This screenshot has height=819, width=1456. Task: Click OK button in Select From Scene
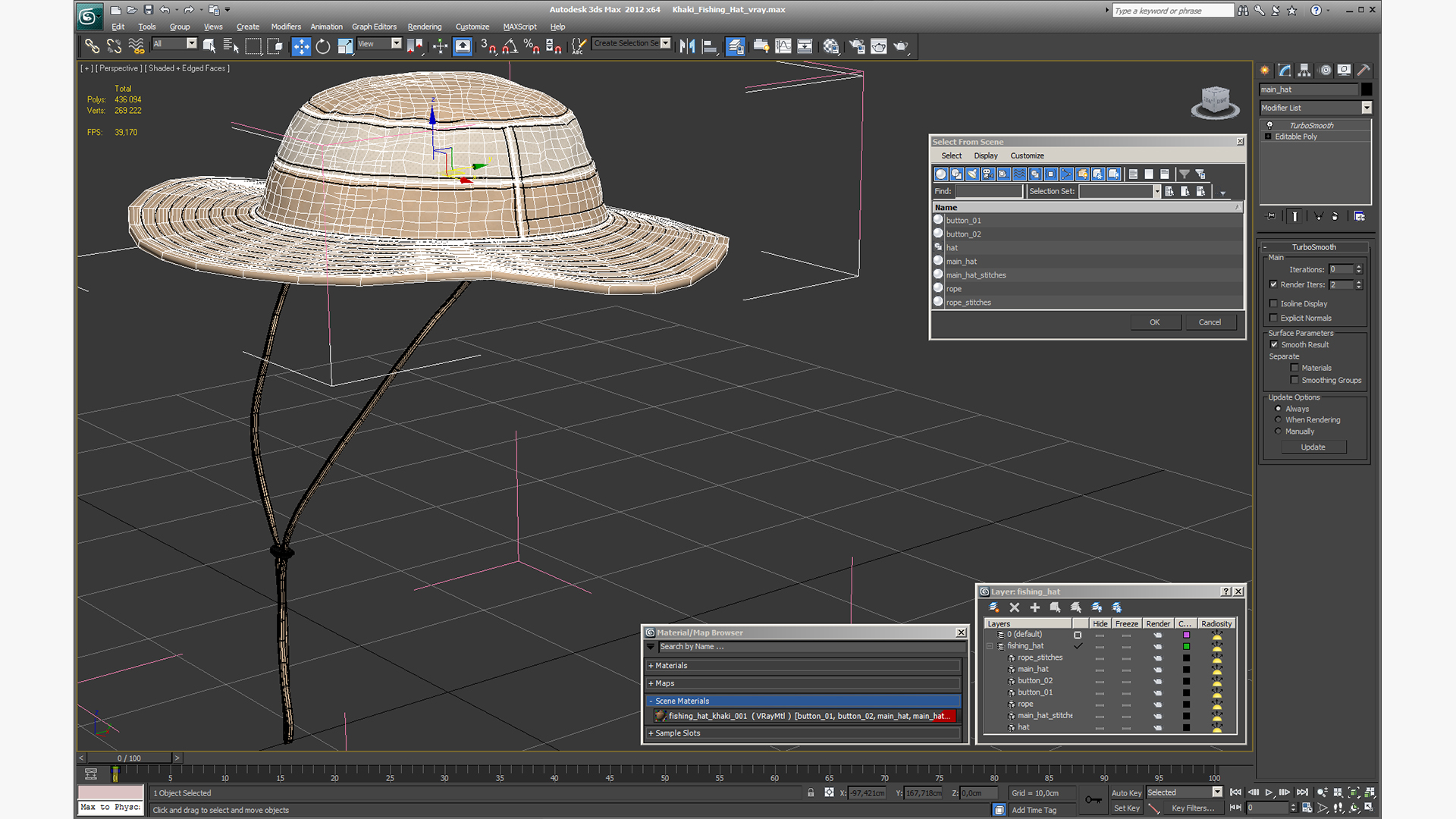point(1155,322)
